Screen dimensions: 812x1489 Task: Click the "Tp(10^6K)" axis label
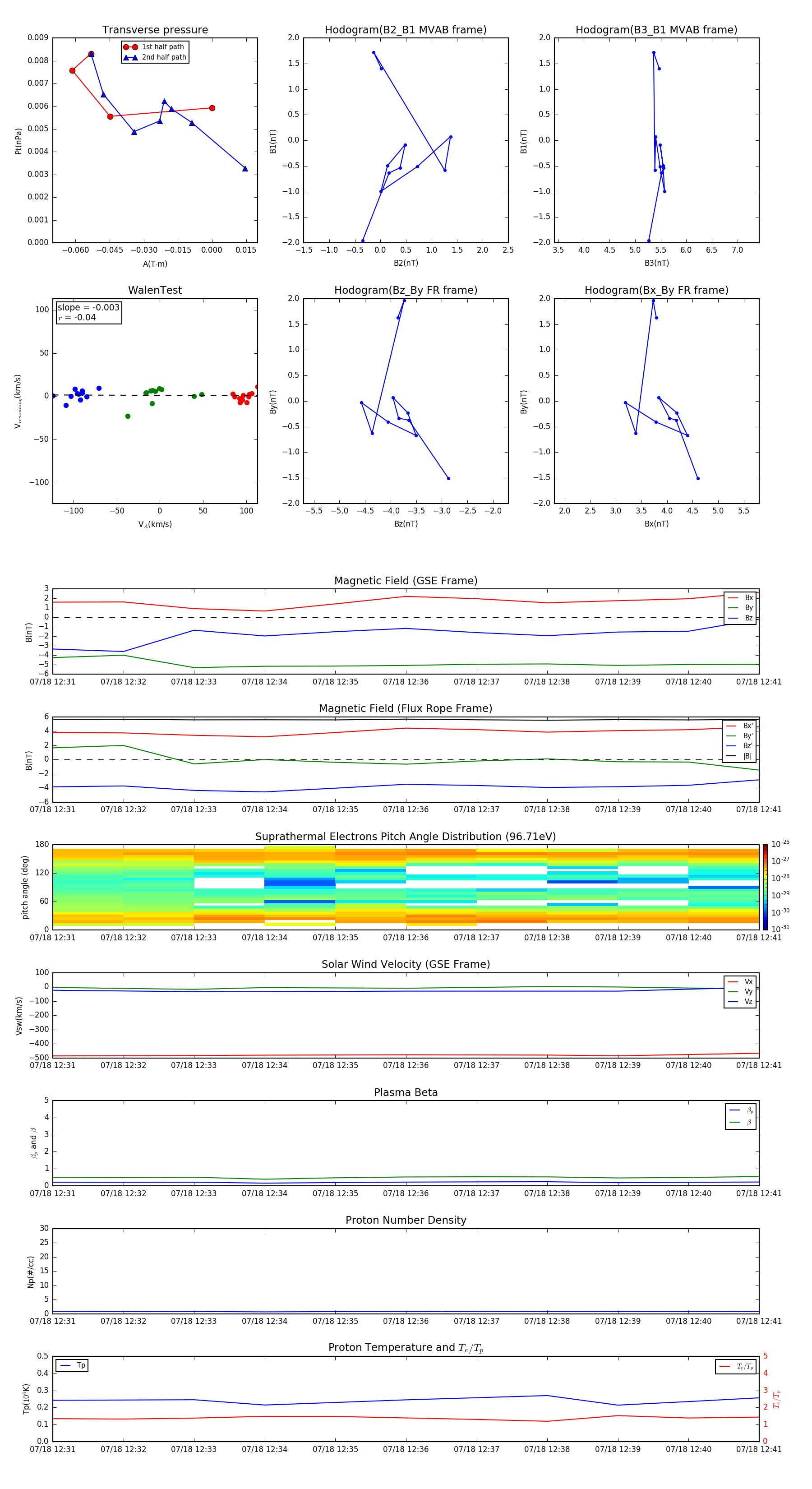tap(26, 1399)
